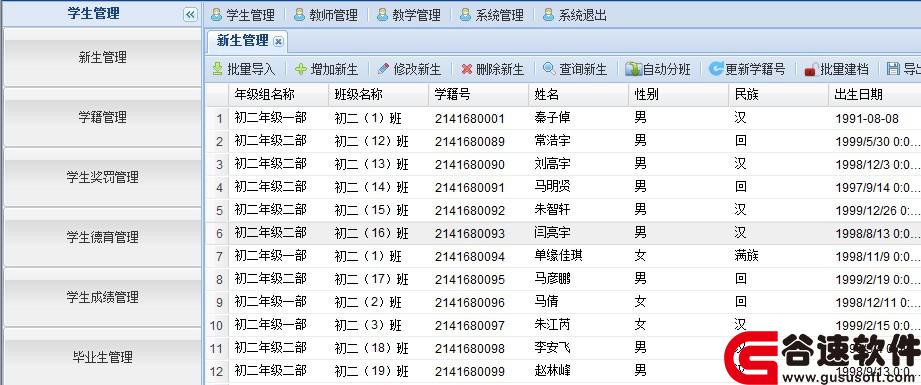Click the green plus 增加新生 icon
Screen dimensions: 921x385
[x=301, y=69]
